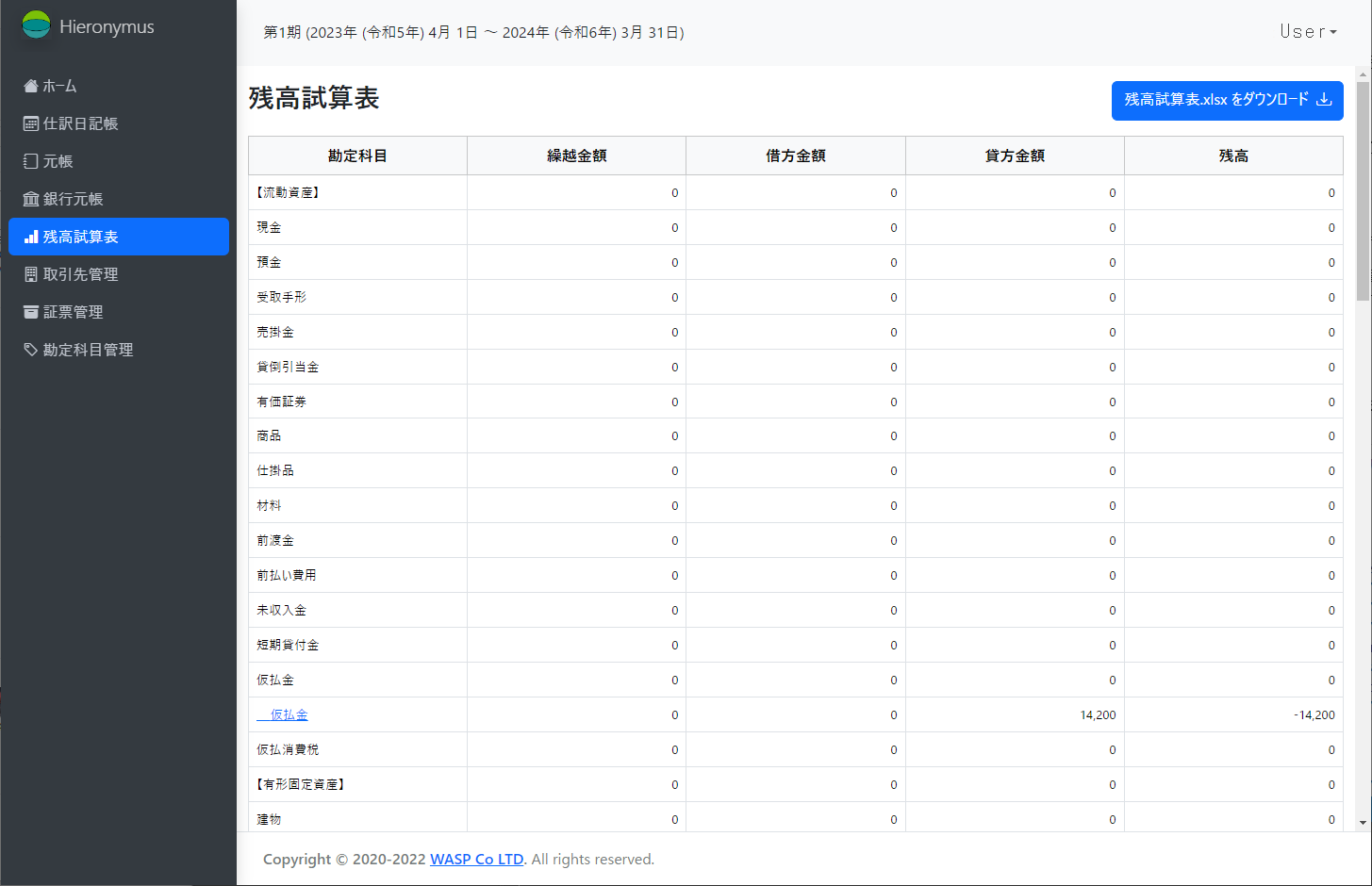Screen dimensions: 1372x886
Task: Select the 前渡金 account row
Action: click(x=796, y=540)
